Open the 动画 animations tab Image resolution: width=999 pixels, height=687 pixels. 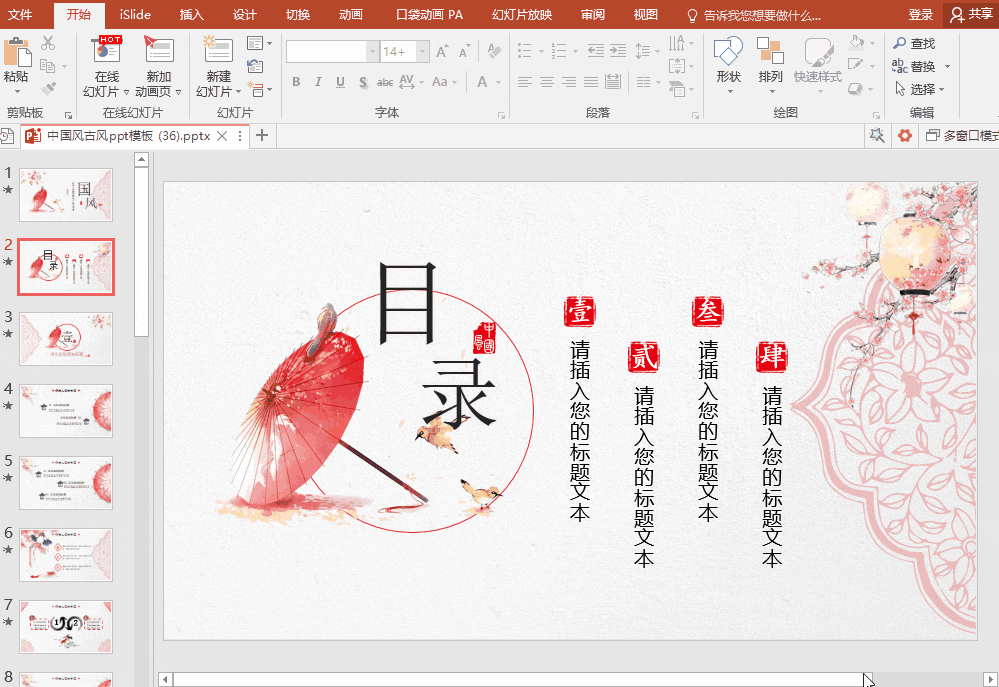[x=350, y=15]
